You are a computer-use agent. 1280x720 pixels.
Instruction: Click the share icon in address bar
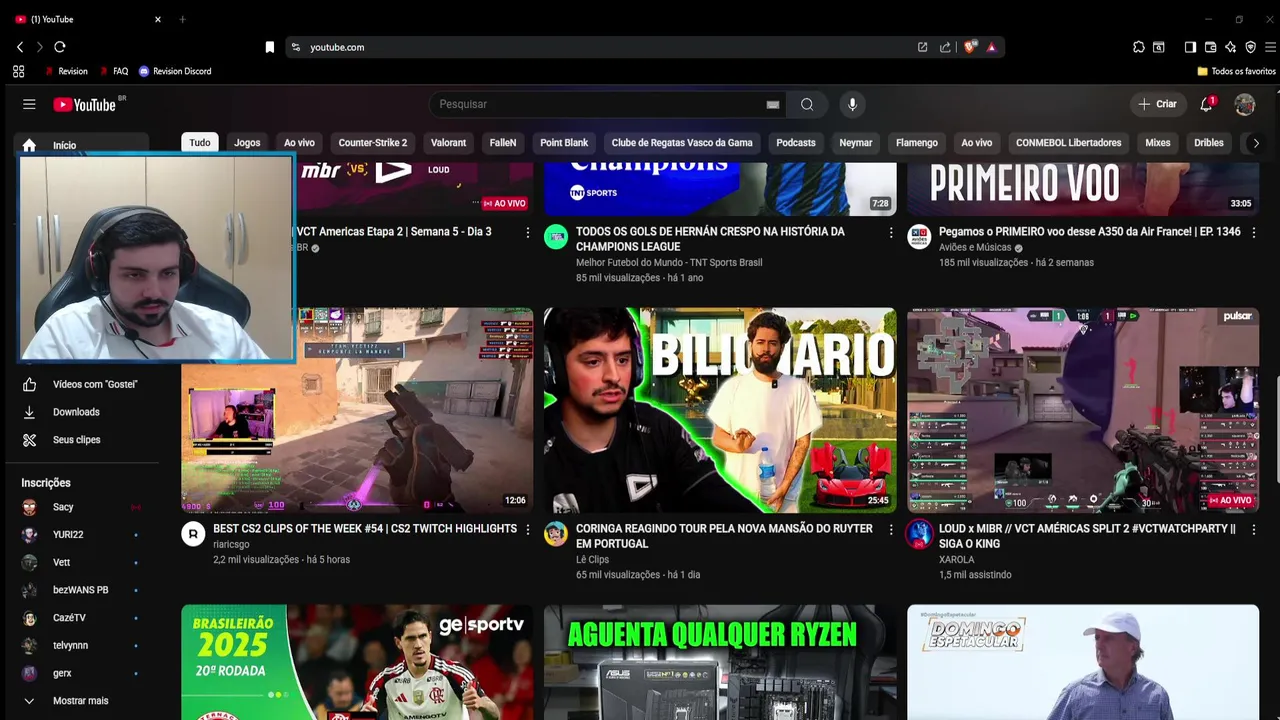coord(945,47)
